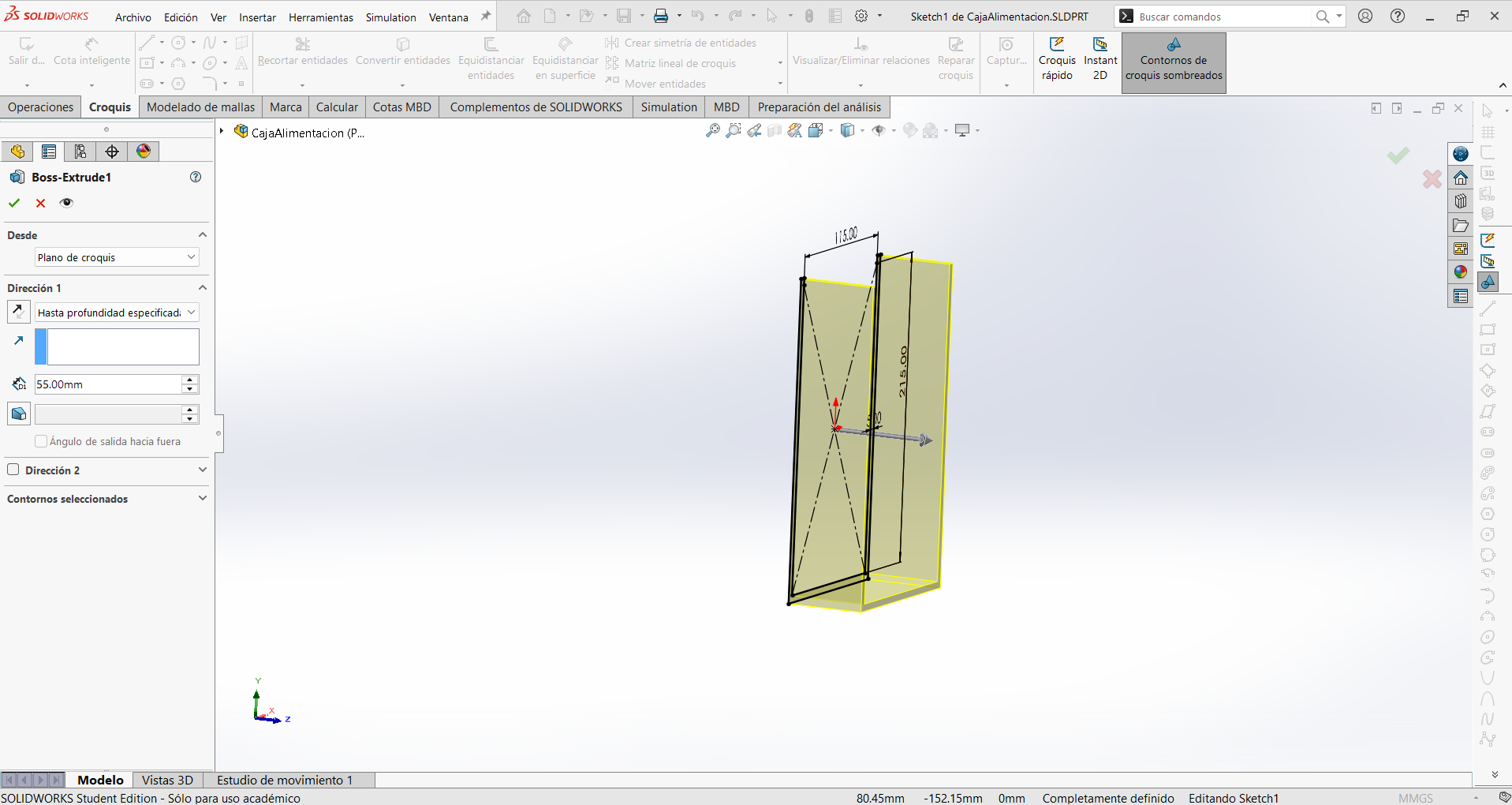Open FeatureManager design tree tab icon

click(17, 152)
